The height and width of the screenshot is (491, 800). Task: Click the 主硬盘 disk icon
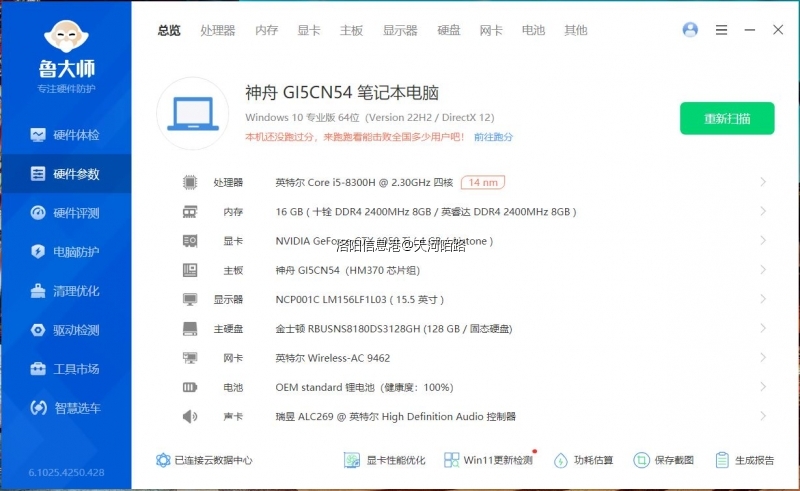tap(190, 329)
